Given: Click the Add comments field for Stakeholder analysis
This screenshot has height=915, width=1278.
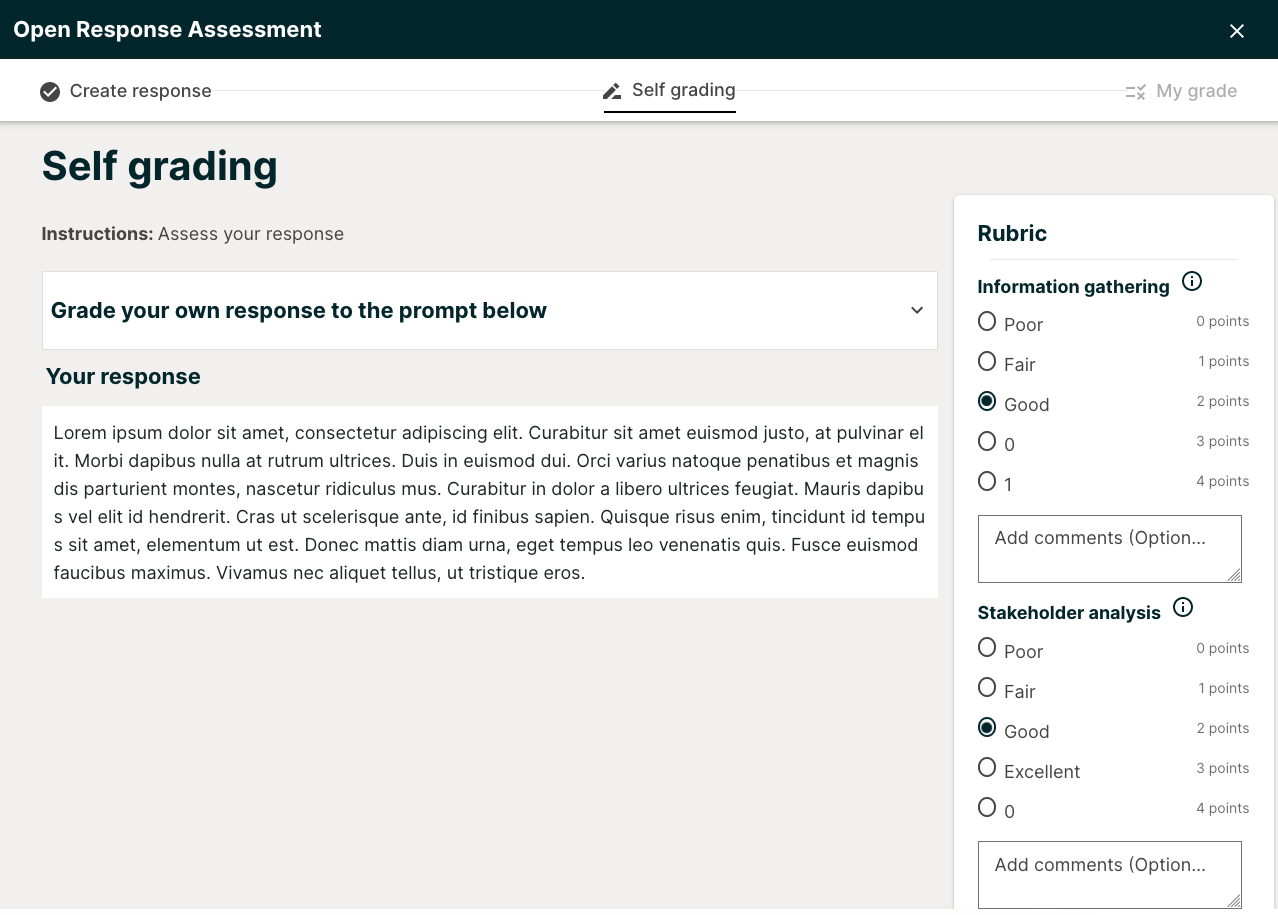Looking at the screenshot, I should [x=1109, y=874].
